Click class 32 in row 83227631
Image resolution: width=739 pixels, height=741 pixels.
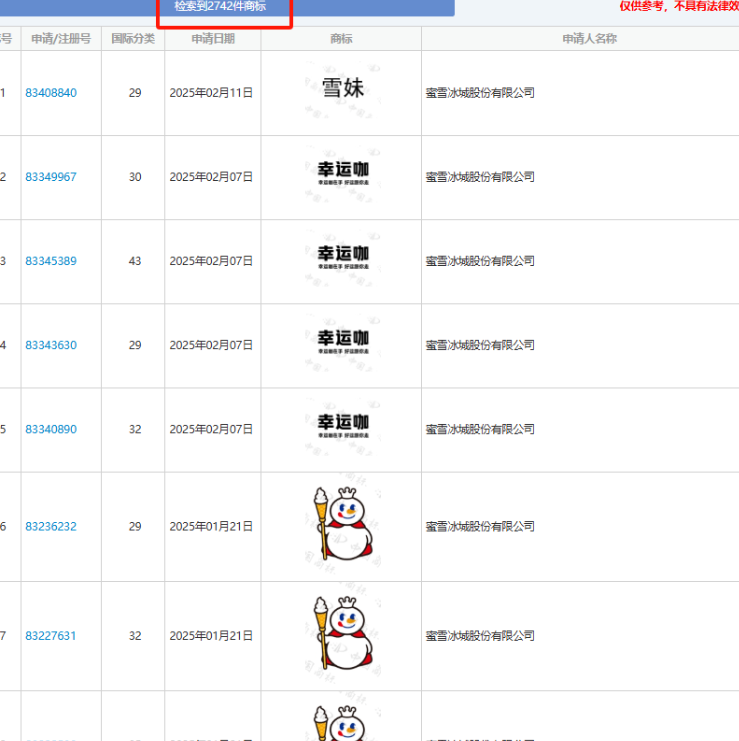[135, 636]
